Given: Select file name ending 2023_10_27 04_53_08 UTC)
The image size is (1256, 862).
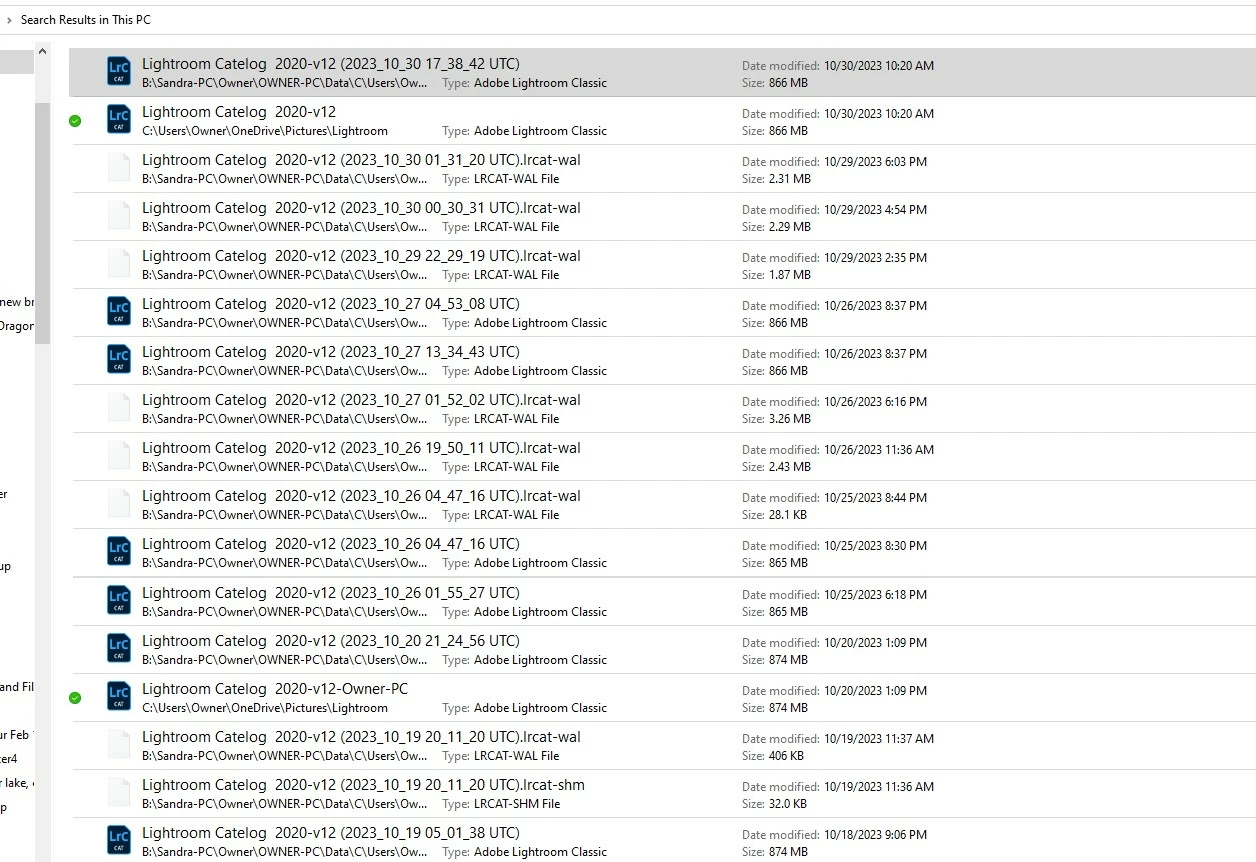Looking at the screenshot, I should click(x=331, y=304).
